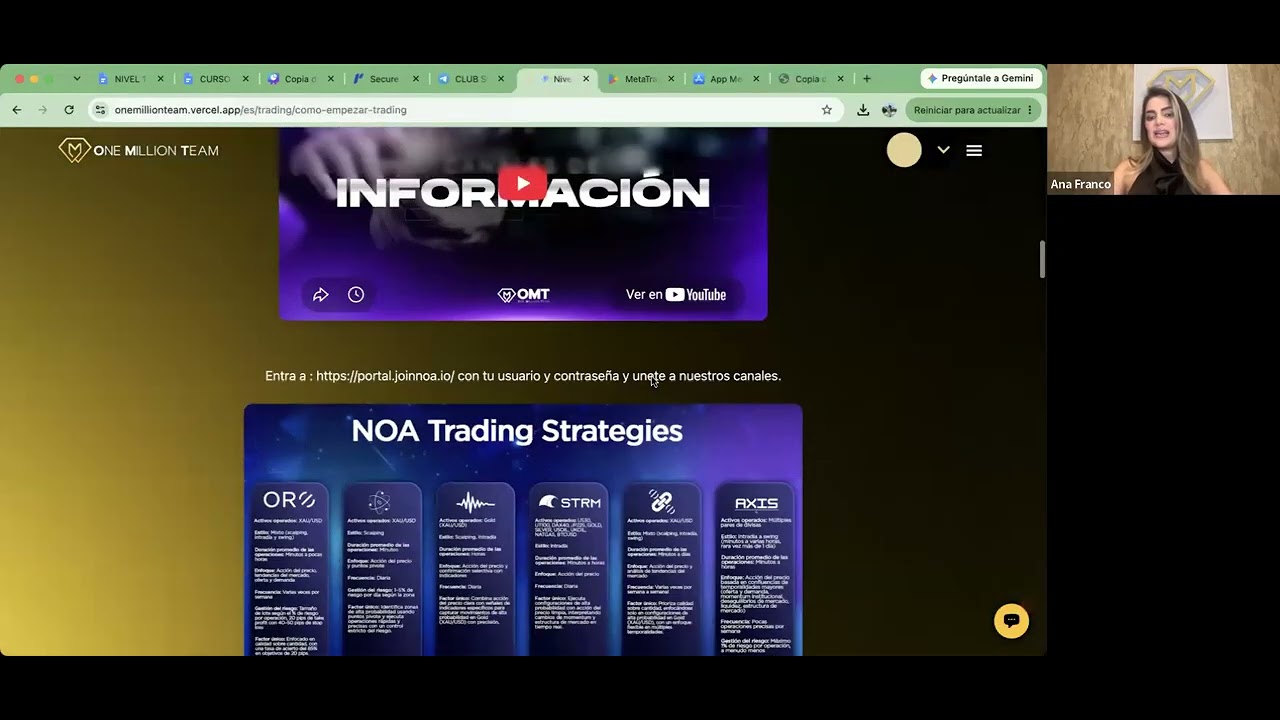Click Ana Franco's webcam thumbnail
Screen dimensions: 1280x720
click(x=1163, y=129)
